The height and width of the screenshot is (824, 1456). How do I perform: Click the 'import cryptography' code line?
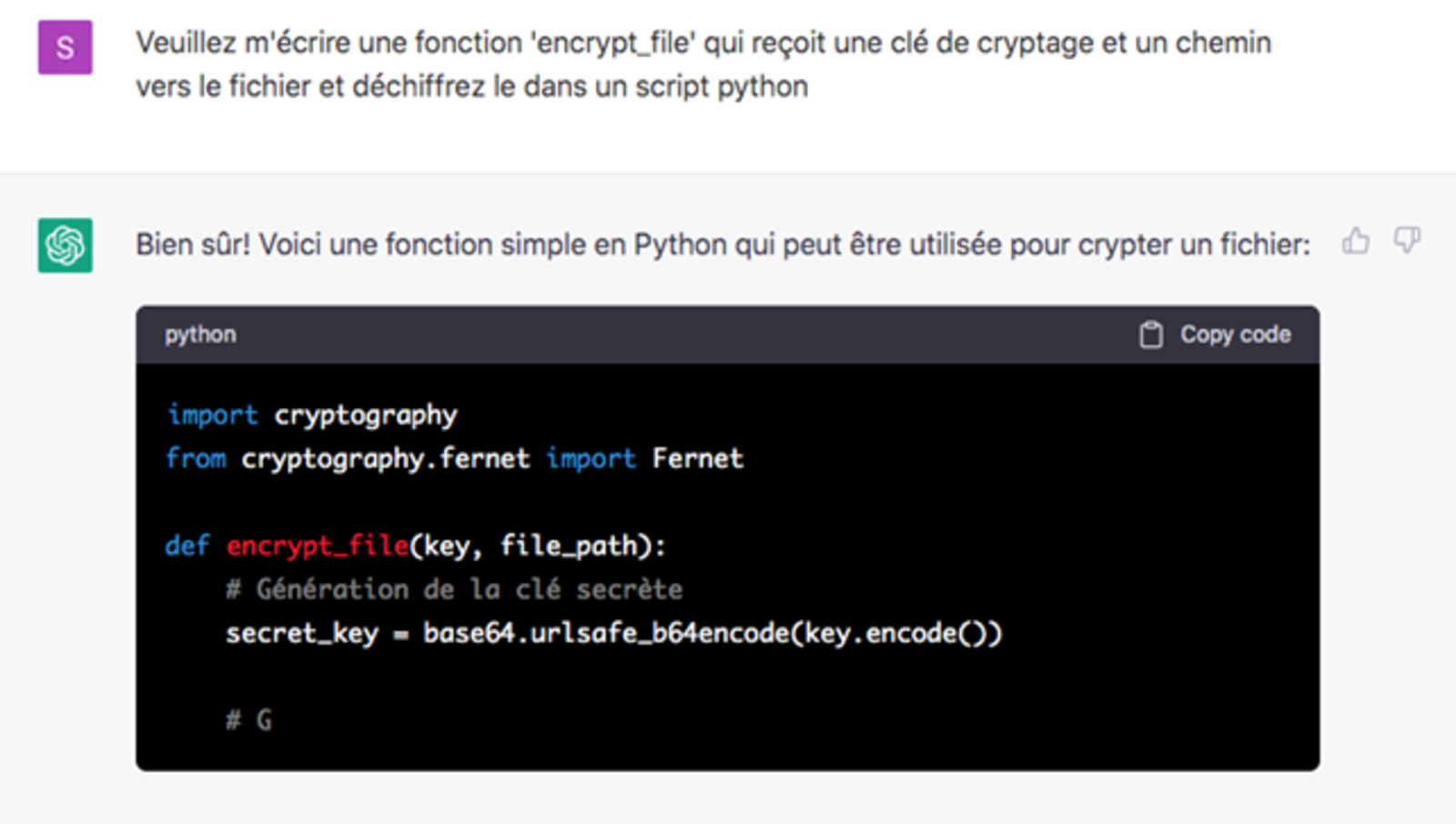[312, 415]
